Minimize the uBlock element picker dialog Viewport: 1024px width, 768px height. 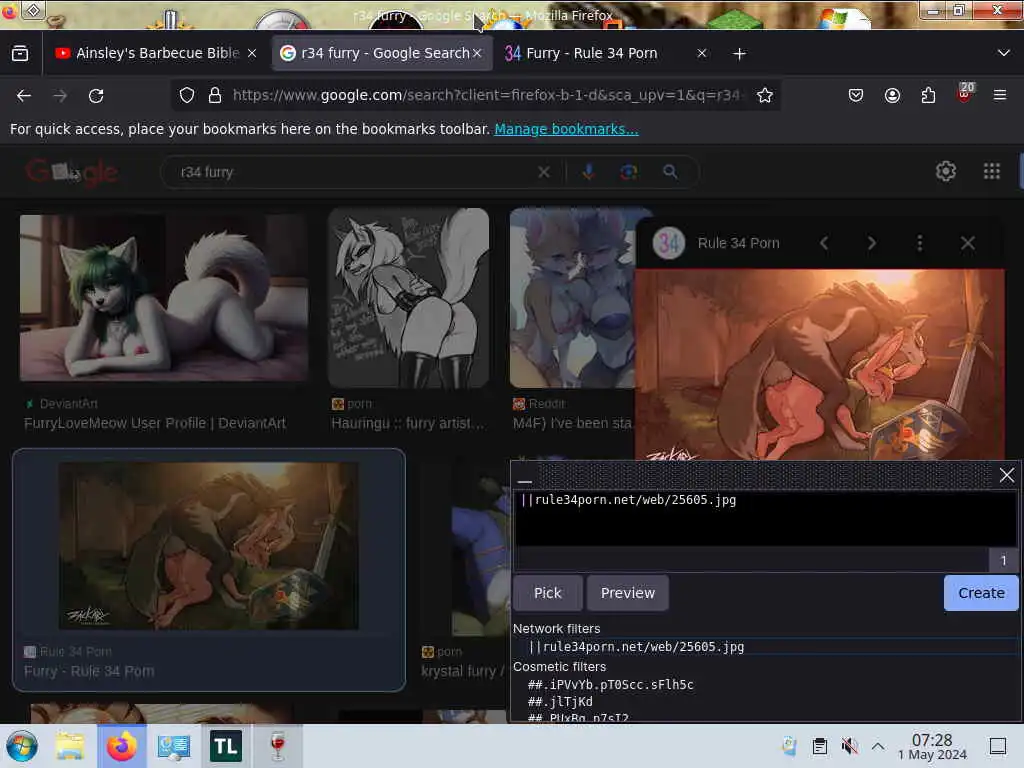[x=524, y=480]
